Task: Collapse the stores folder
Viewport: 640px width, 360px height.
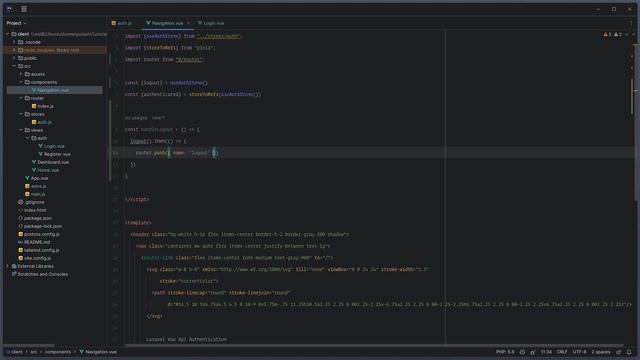Action: (21, 114)
